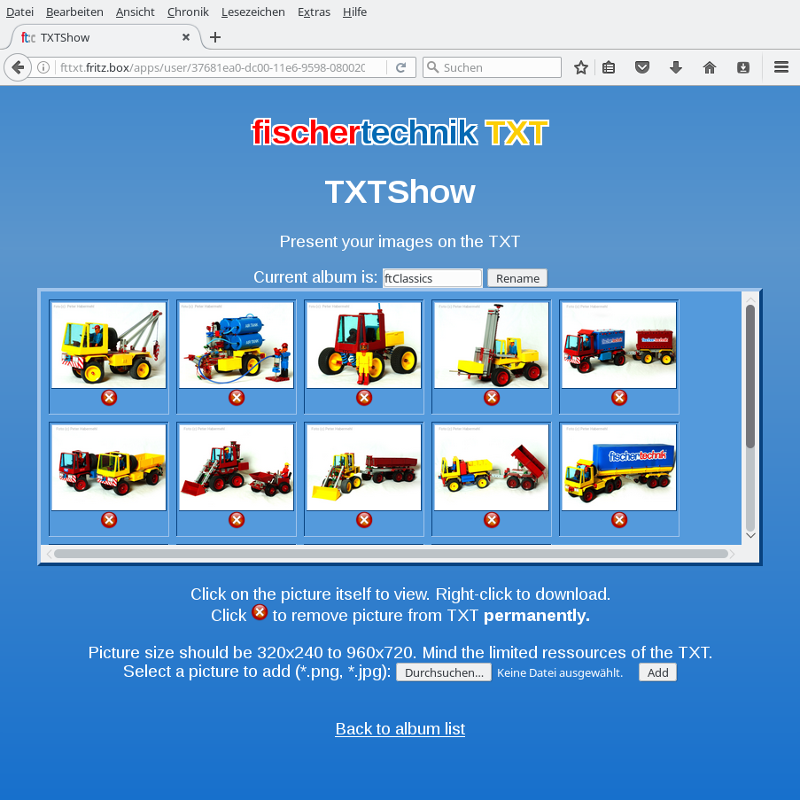Screen dimensions: 800x800
Task: Click the Suchen search box
Action: pos(492,67)
